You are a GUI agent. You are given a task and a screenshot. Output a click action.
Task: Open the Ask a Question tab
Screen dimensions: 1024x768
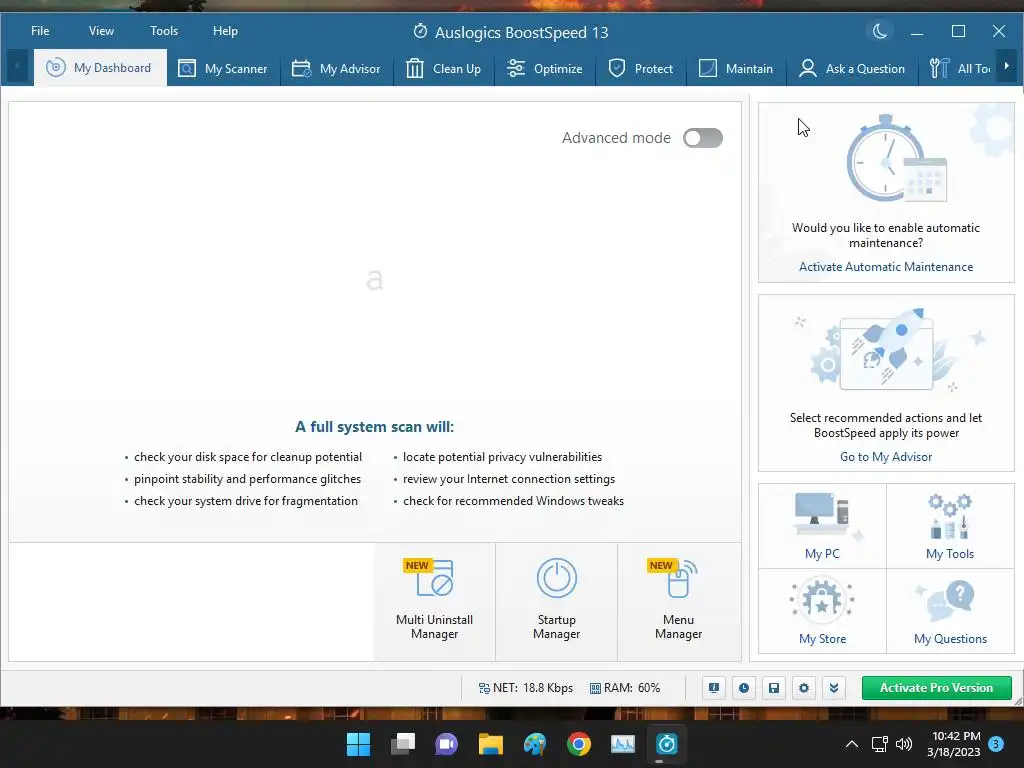point(852,69)
